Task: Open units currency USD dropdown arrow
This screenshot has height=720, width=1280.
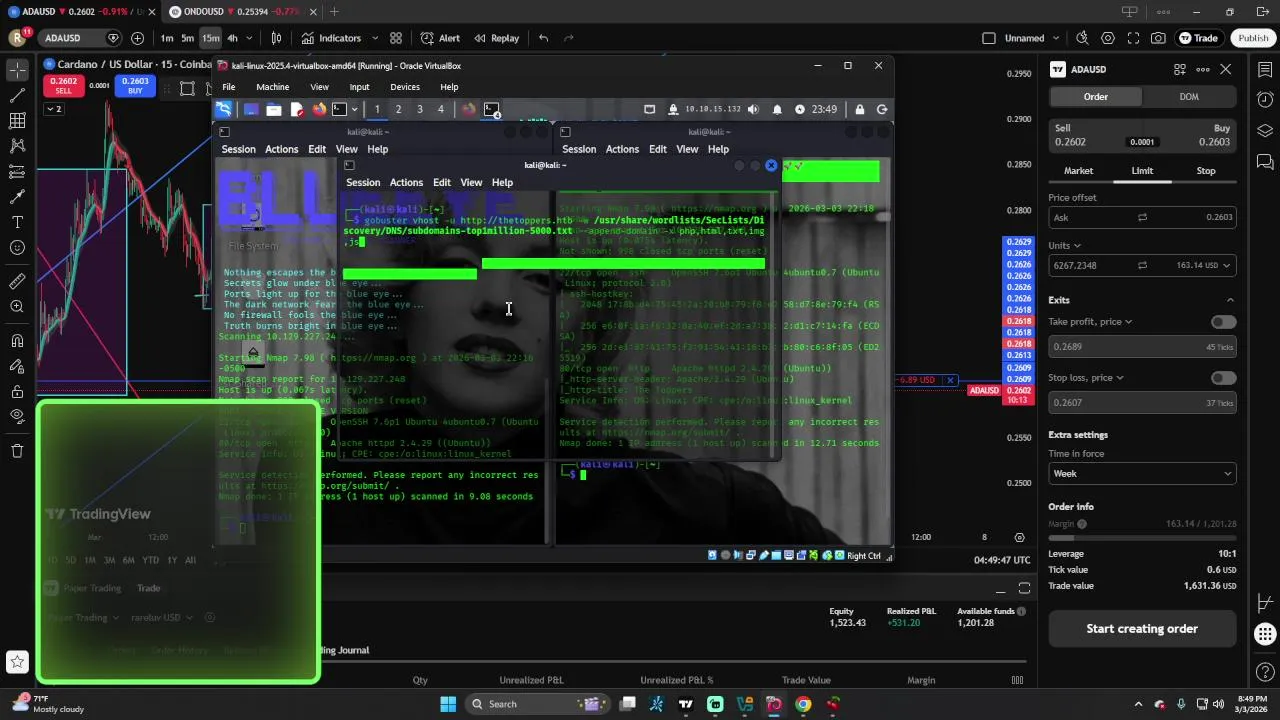Action: click(x=1226, y=265)
